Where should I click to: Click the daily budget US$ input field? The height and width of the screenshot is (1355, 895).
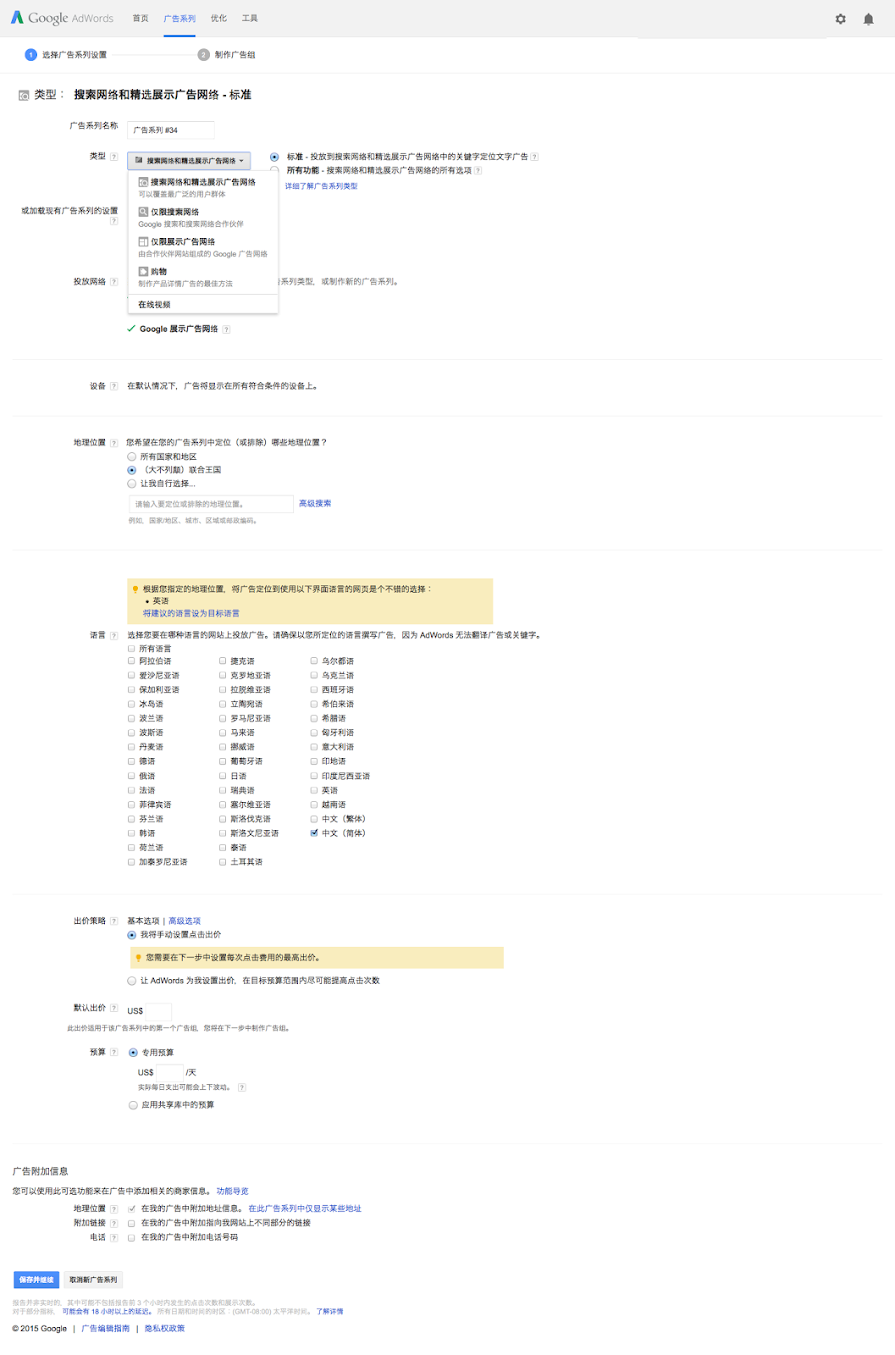point(170,1073)
